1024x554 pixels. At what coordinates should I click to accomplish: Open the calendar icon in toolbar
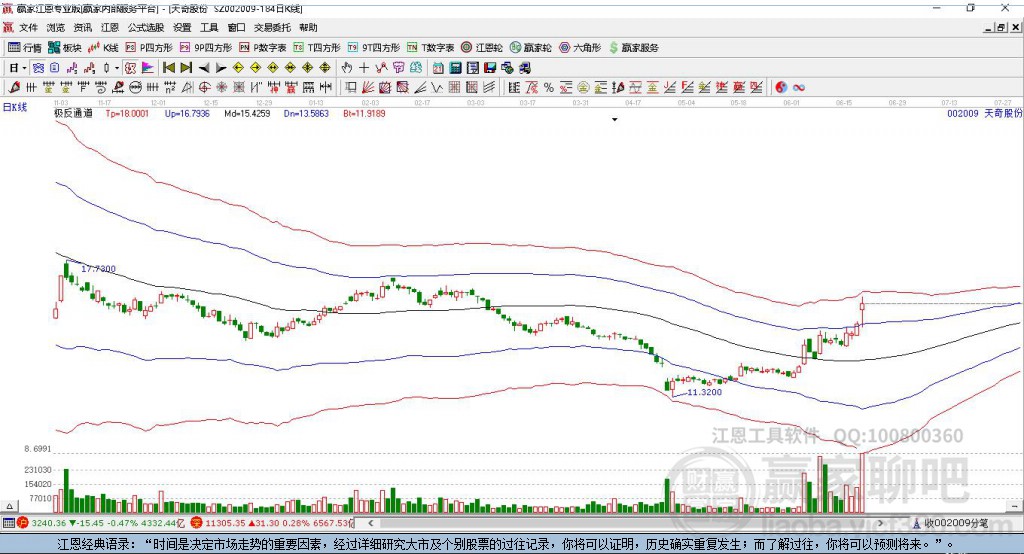point(438,68)
